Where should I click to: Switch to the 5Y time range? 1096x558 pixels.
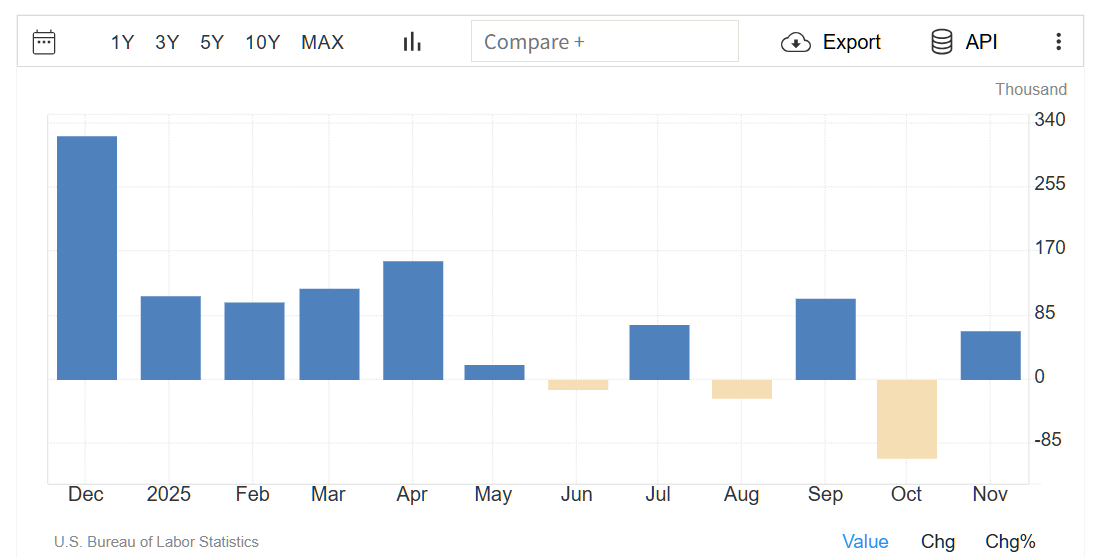[212, 42]
